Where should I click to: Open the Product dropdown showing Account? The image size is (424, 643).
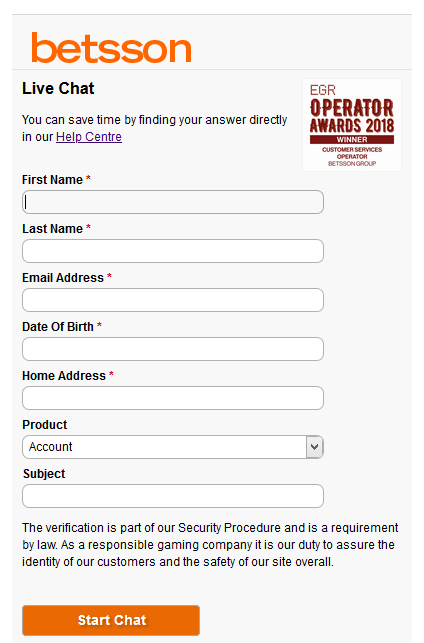[x=173, y=447]
